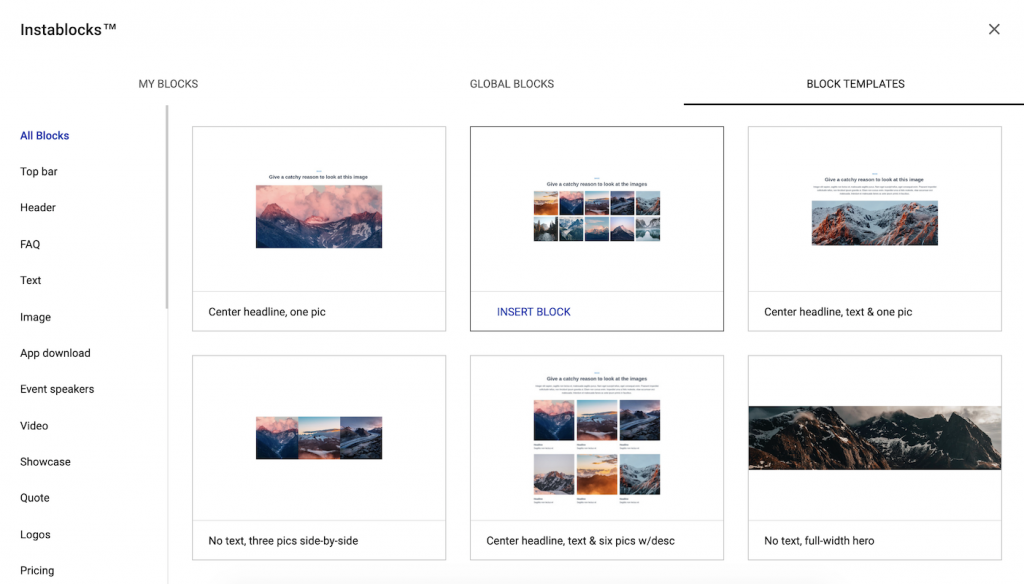
Task: Filter blocks by Top bar category
Action: 38,171
